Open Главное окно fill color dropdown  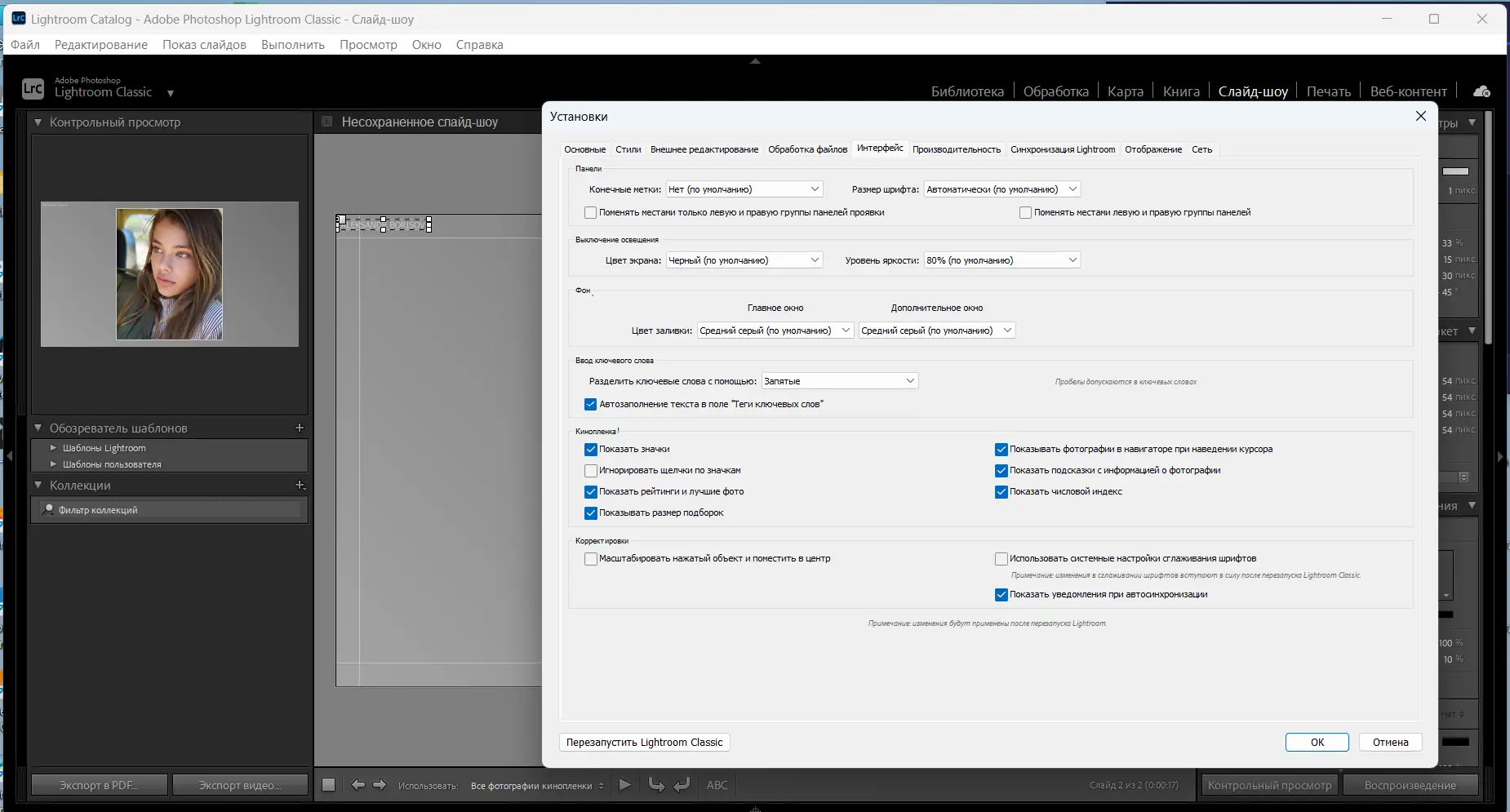tap(775, 331)
